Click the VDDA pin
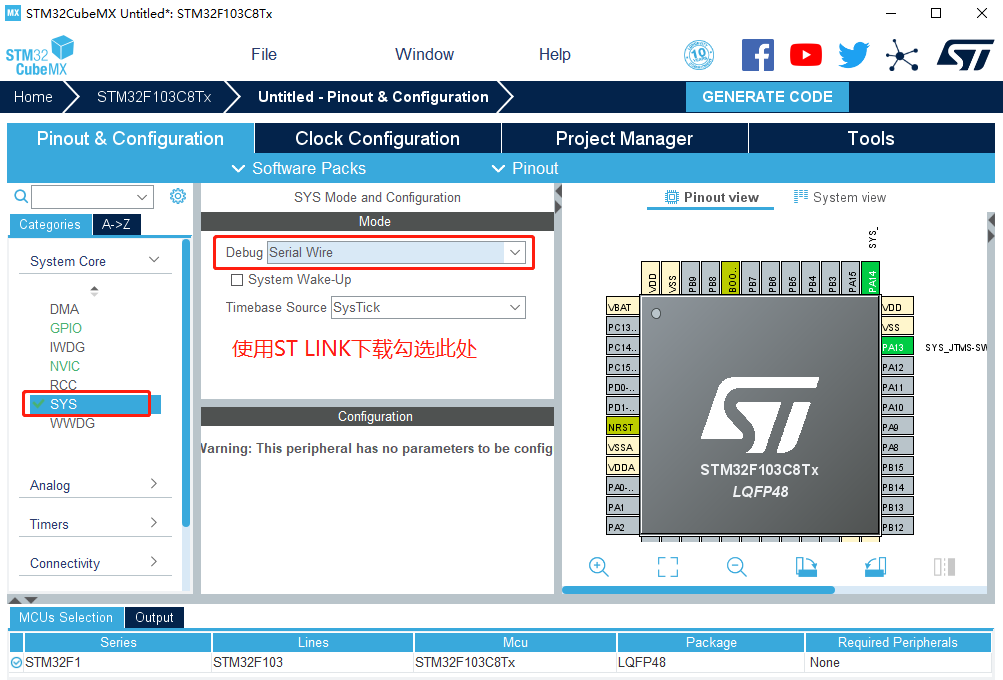Image resolution: width=1003 pixels, height=680 pixels. pyautogui.click(x=622, y=467)
